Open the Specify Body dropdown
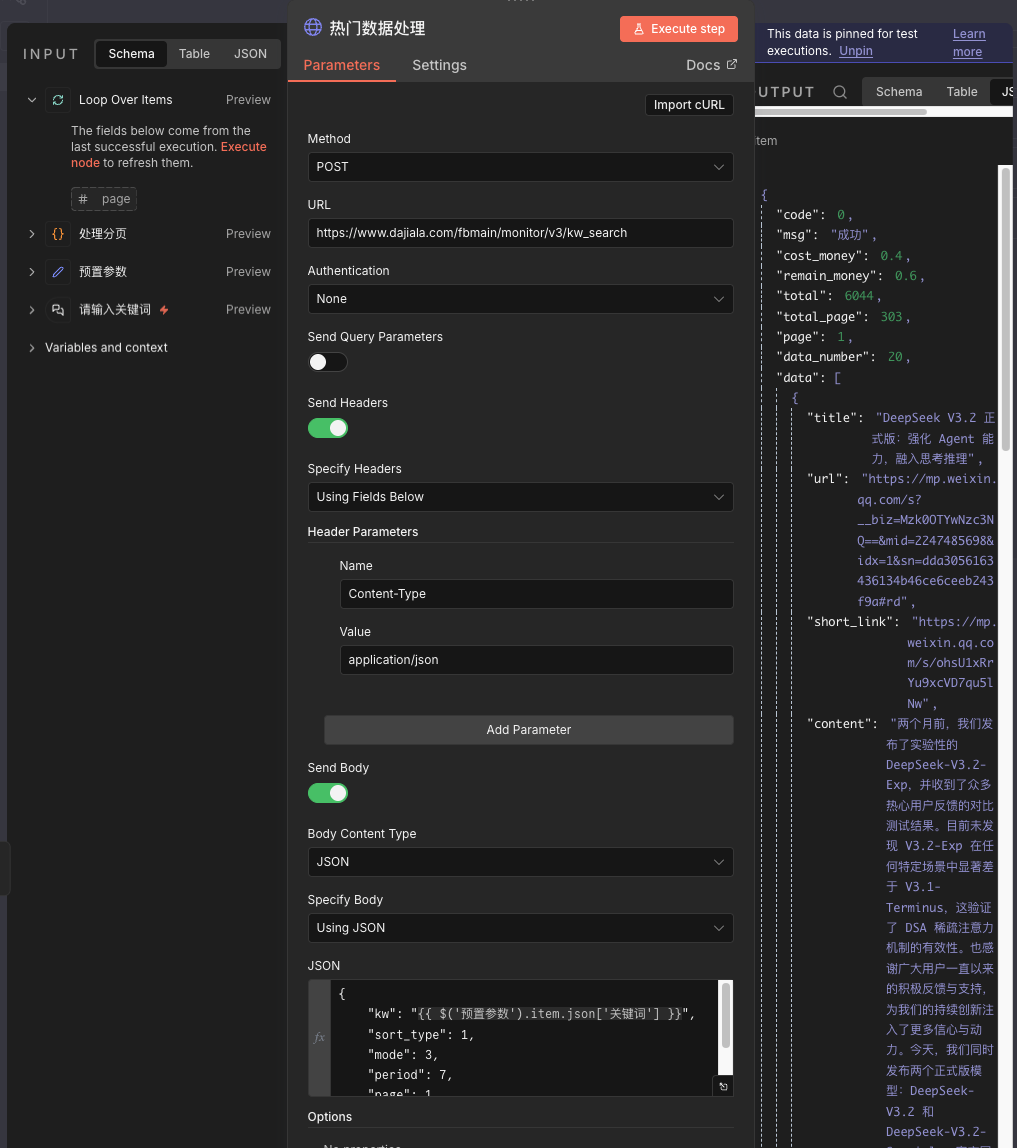Screen dimensions: 1017x1148 click(521, 928)
